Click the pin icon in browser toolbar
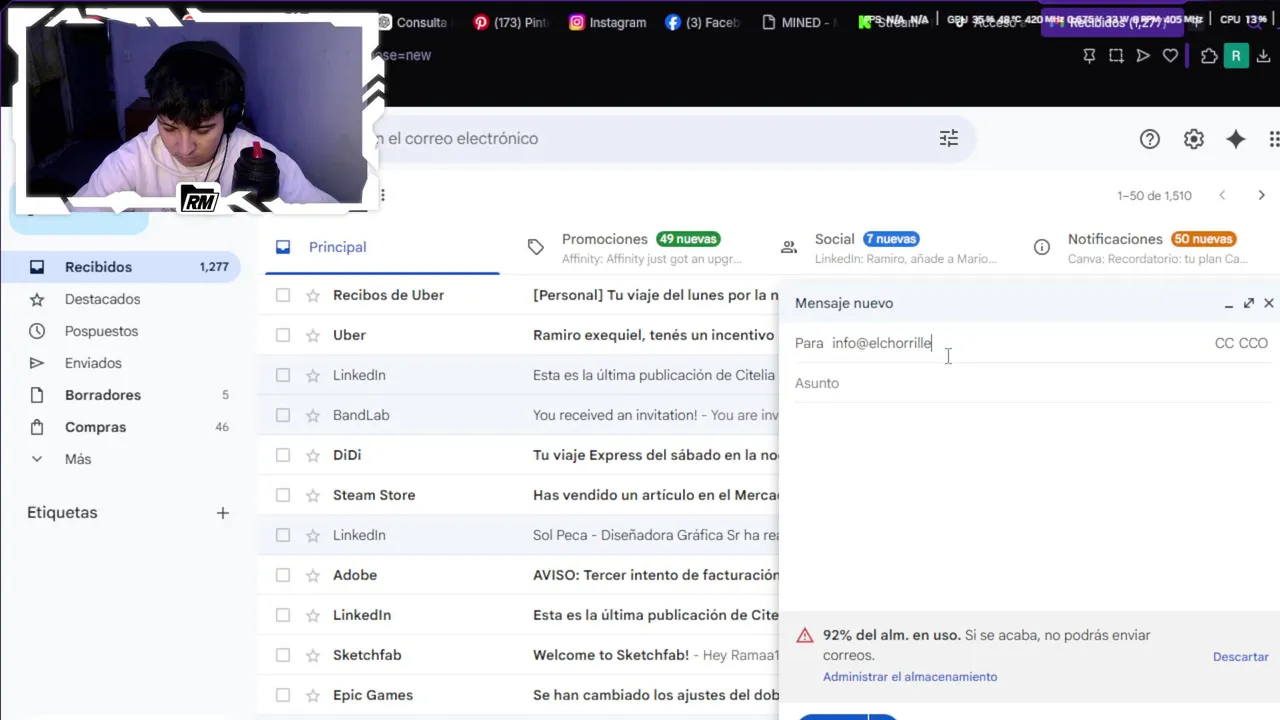Screen dimensions: 1280x720 coord(1089,56)
